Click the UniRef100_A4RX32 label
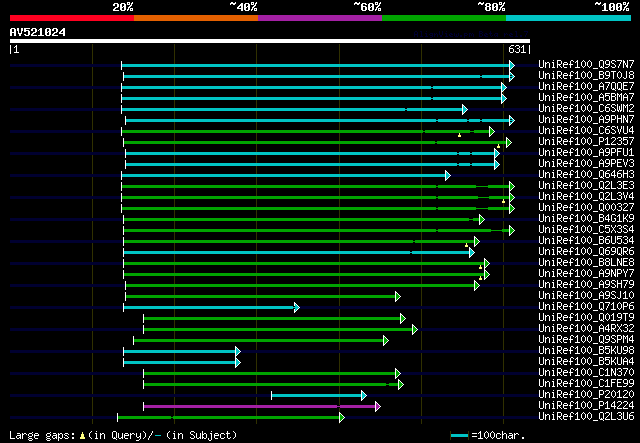 click(586, 329)
